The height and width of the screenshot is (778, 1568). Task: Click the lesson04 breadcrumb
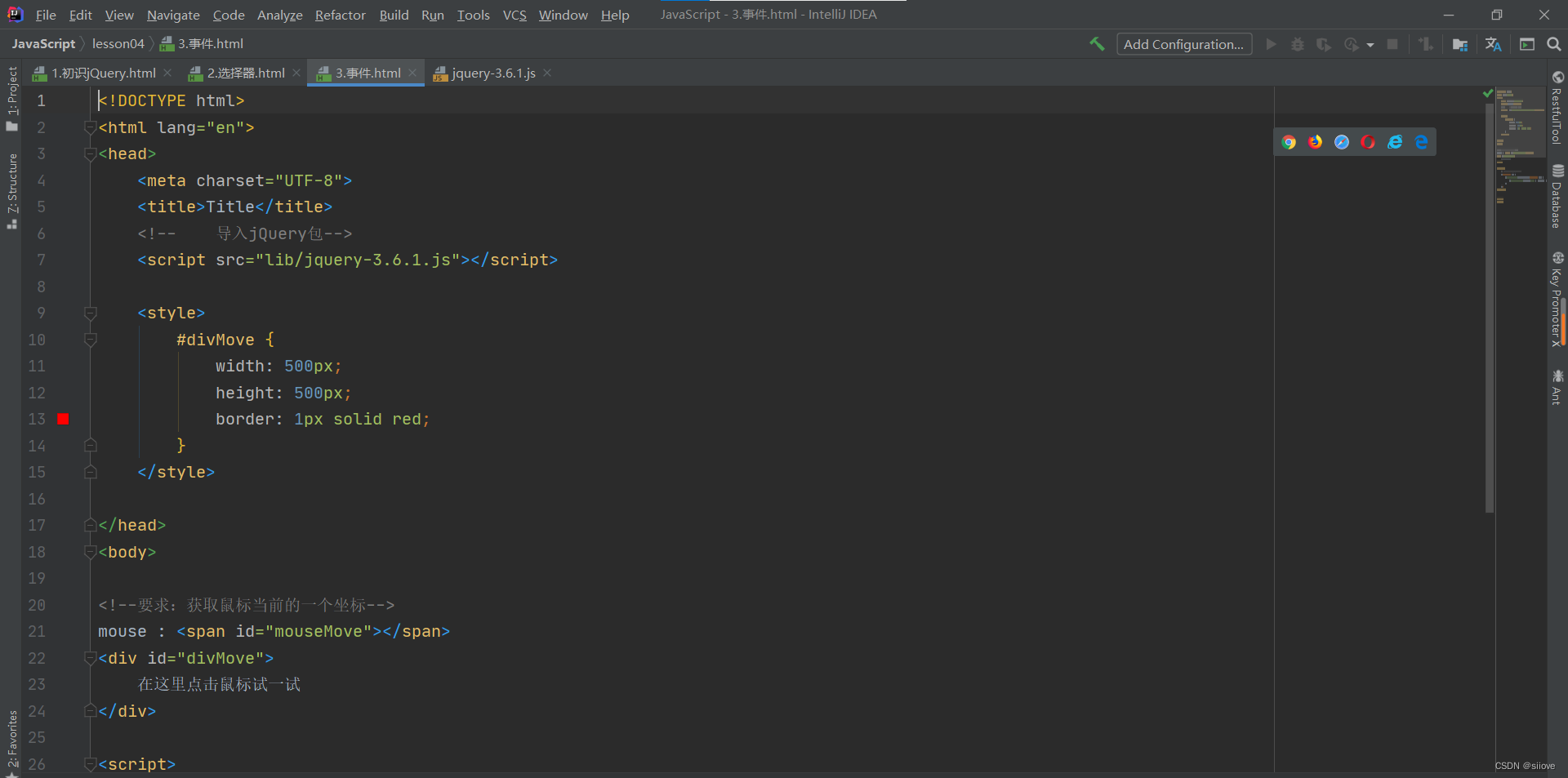[118, 43]
